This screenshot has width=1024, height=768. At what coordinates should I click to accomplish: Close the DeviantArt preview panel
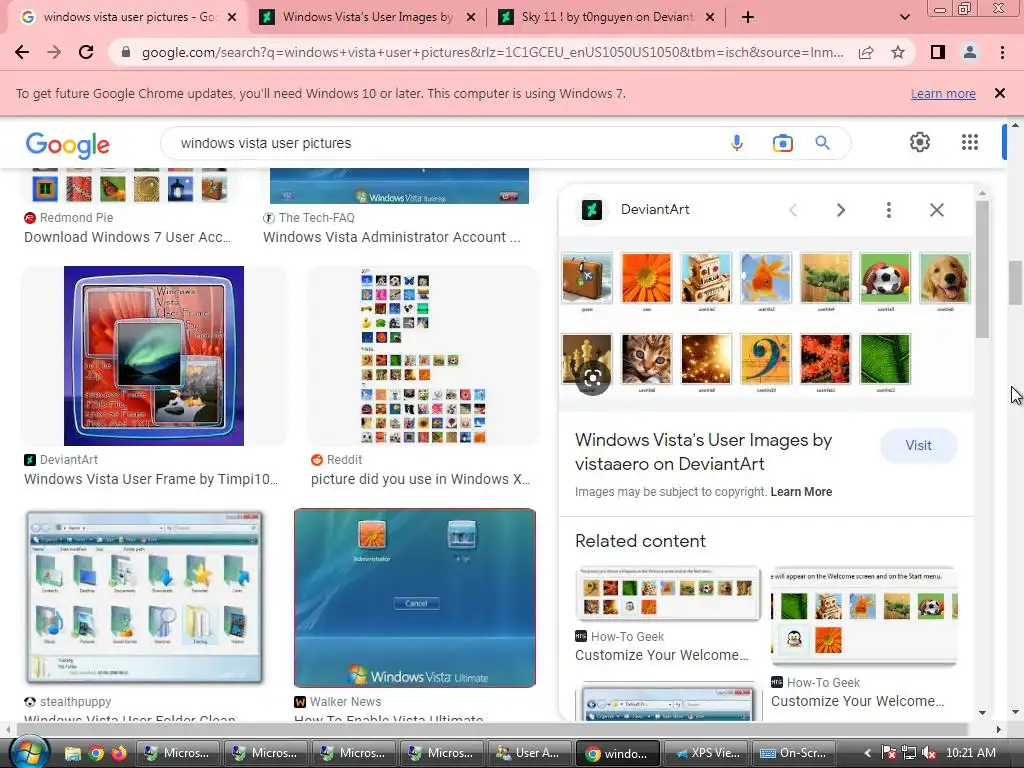936,210
